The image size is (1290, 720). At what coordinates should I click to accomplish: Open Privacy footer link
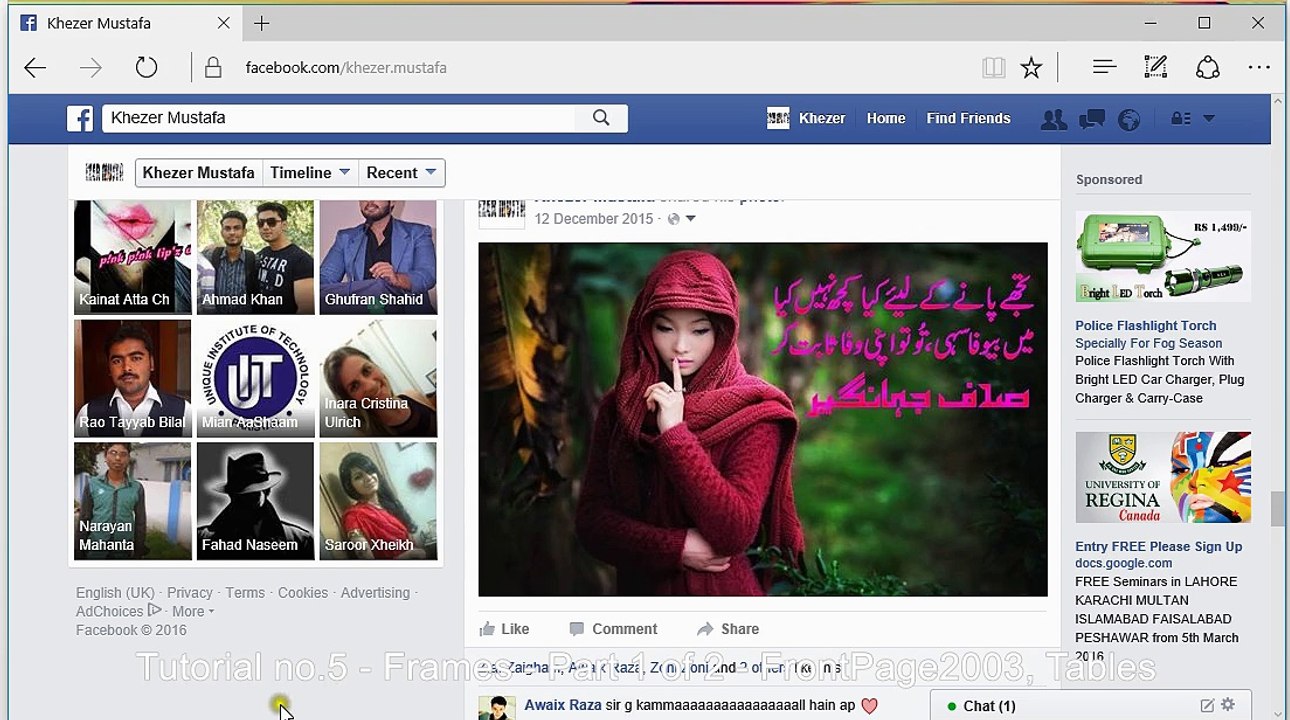190,593
